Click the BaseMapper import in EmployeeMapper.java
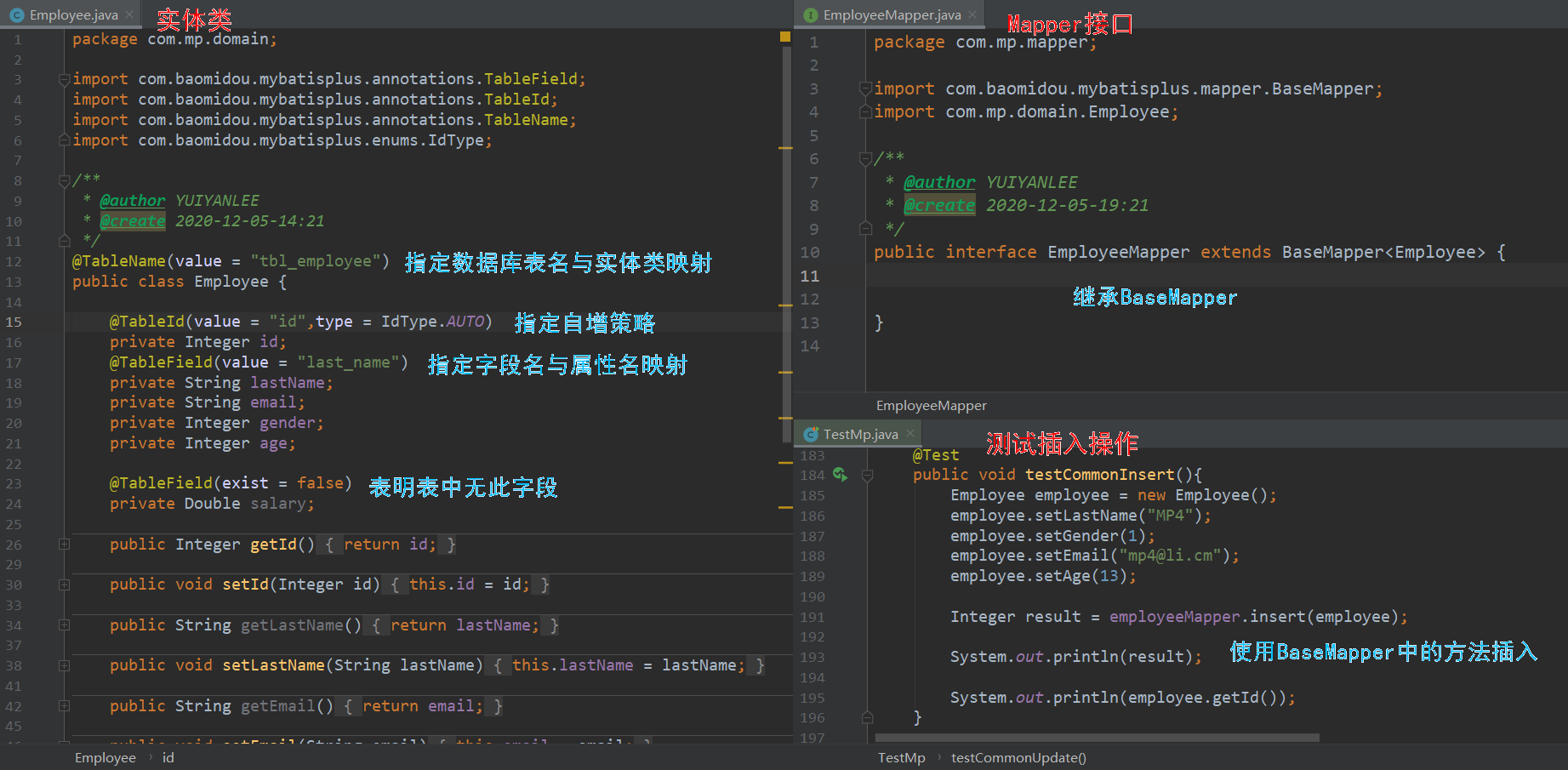Screen dimensions: 1568x770 (x=1128, y=88)
